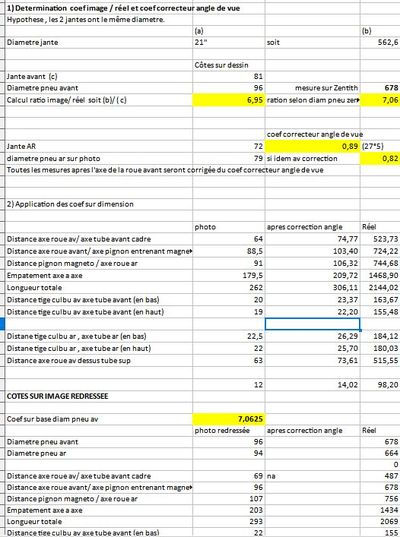
Task: Select the value 2069
Action: click(380, 522)
